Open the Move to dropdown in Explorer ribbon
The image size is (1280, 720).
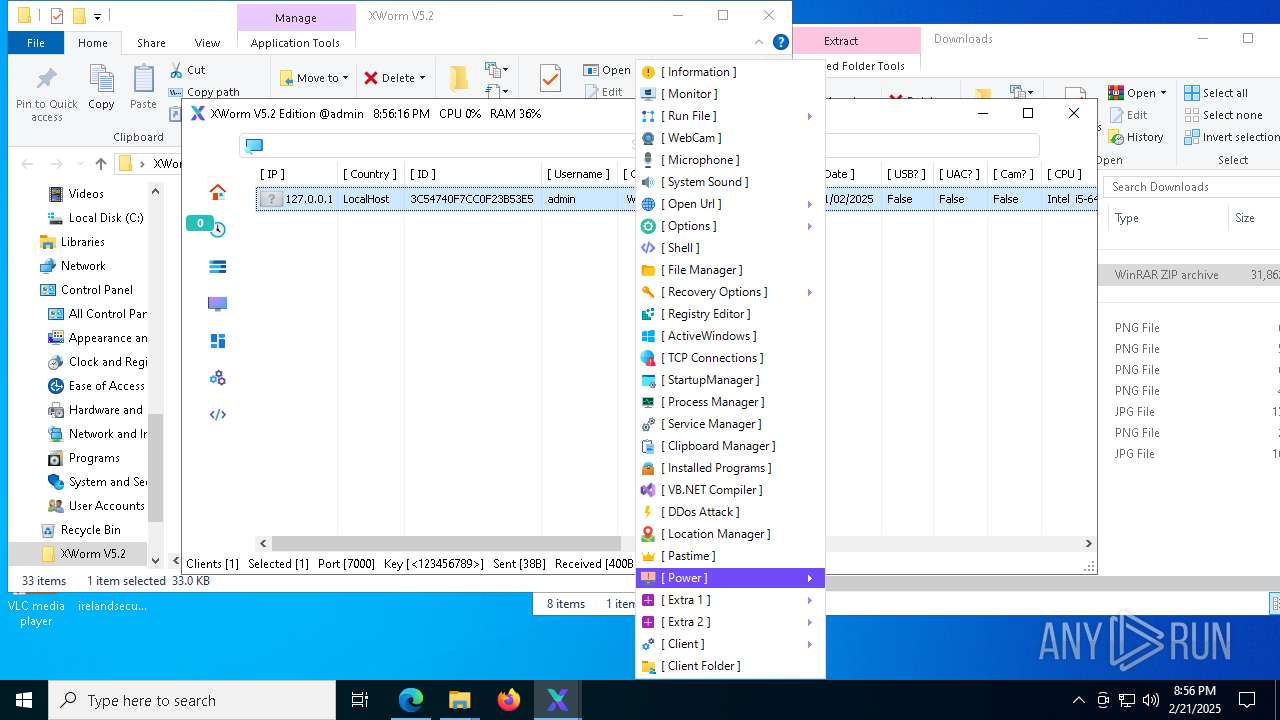(314, 77)
